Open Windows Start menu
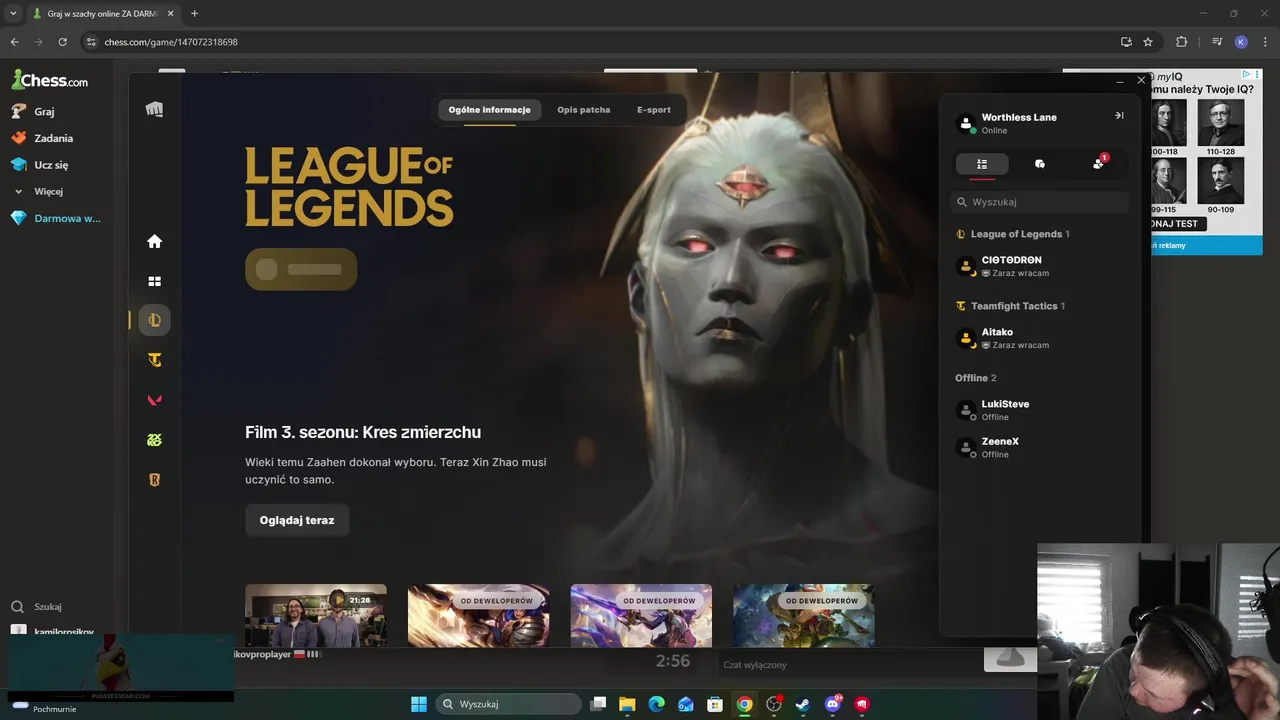 (419, 704)
